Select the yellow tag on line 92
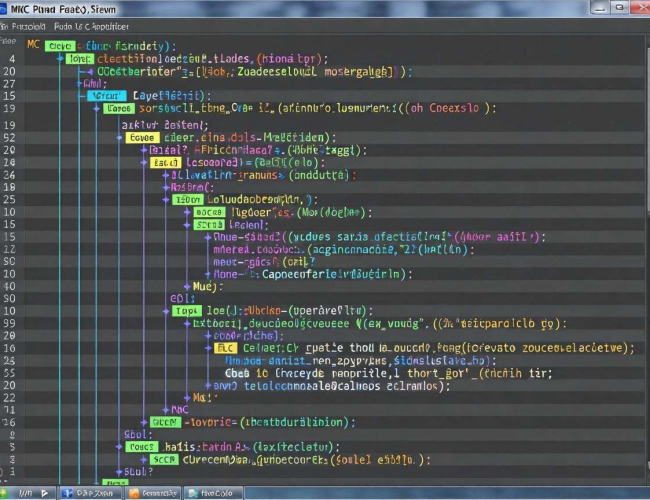The width and height of the screenshot is (650, 500). pos(142,138)
